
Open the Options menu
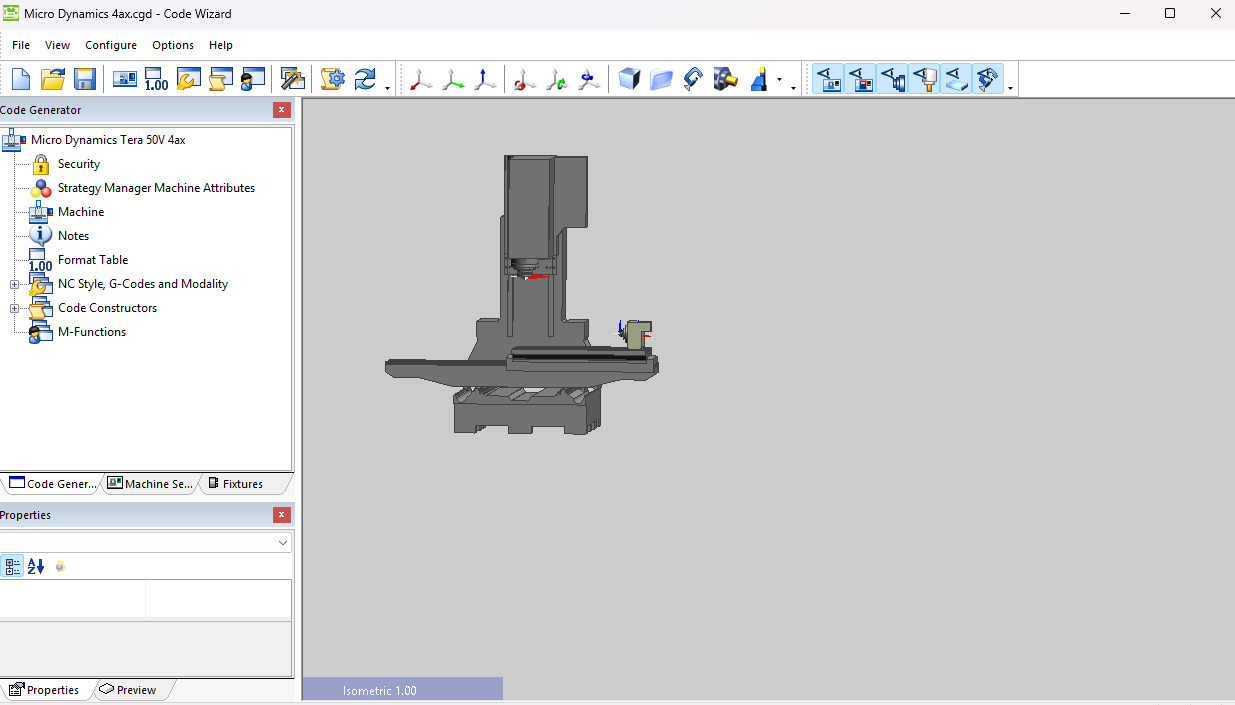coord(172,45)
